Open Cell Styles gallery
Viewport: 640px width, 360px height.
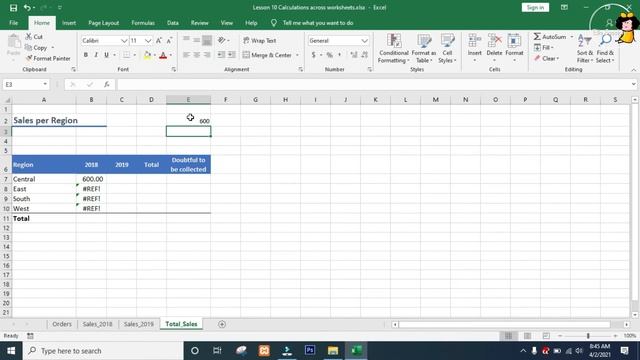[447, 49]
